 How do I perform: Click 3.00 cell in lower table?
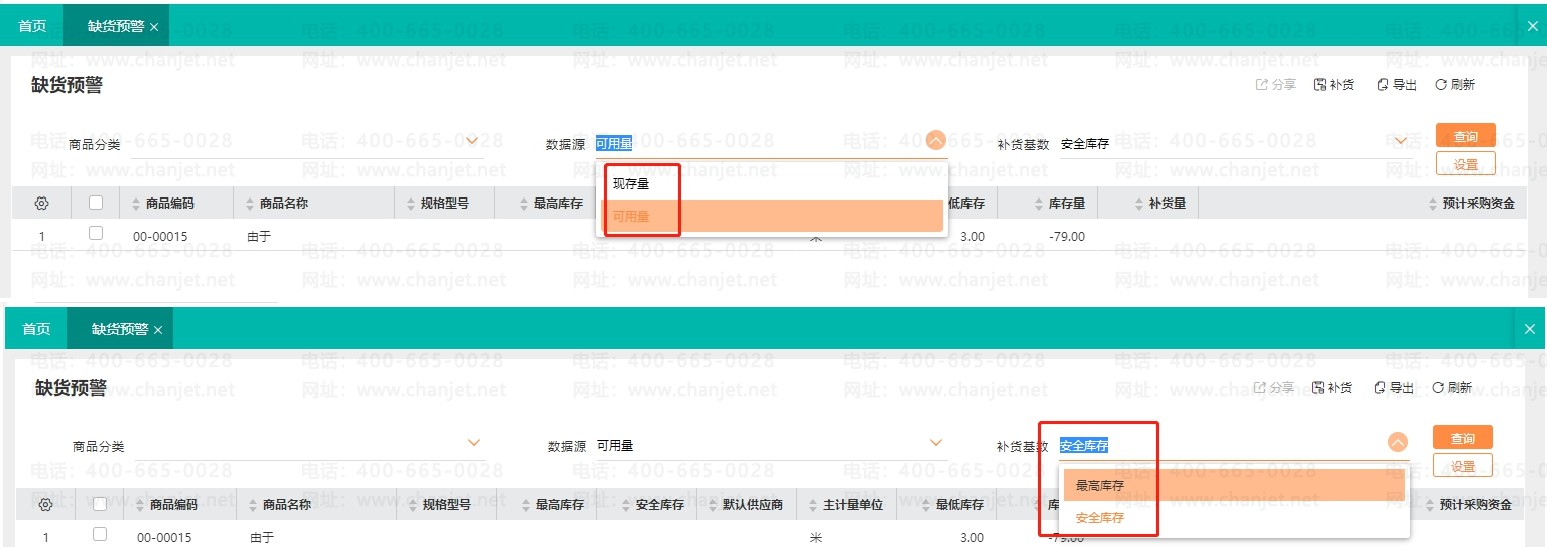coord(971,538)
